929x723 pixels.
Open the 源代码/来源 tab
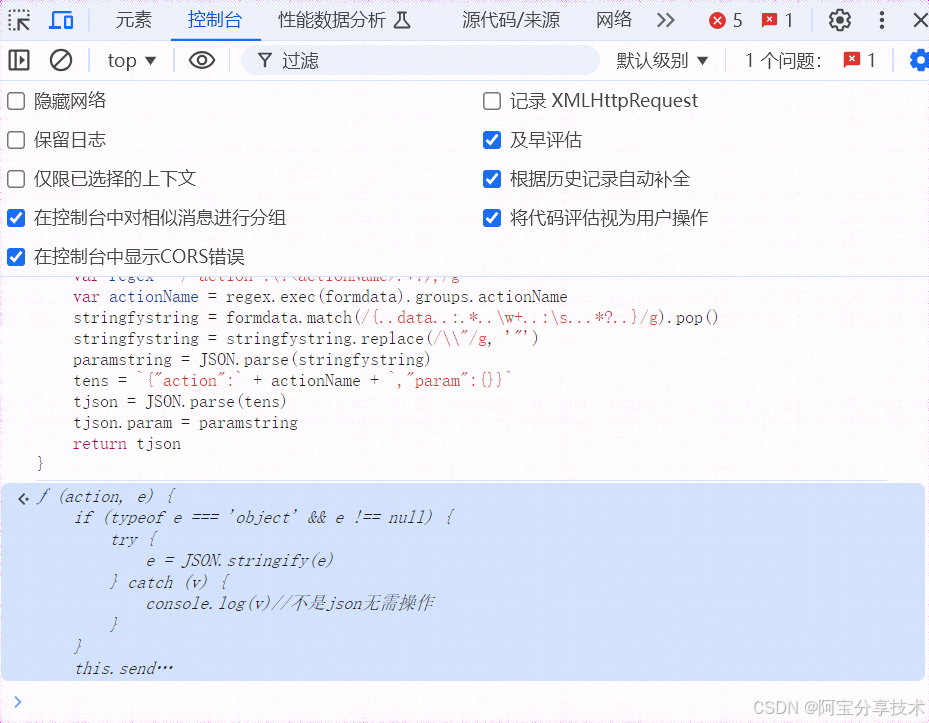coord(511,20)
